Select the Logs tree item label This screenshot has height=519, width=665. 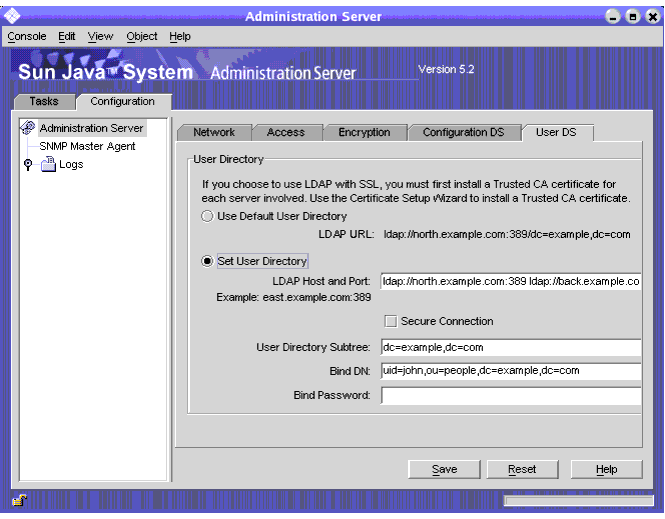[71, 164]
